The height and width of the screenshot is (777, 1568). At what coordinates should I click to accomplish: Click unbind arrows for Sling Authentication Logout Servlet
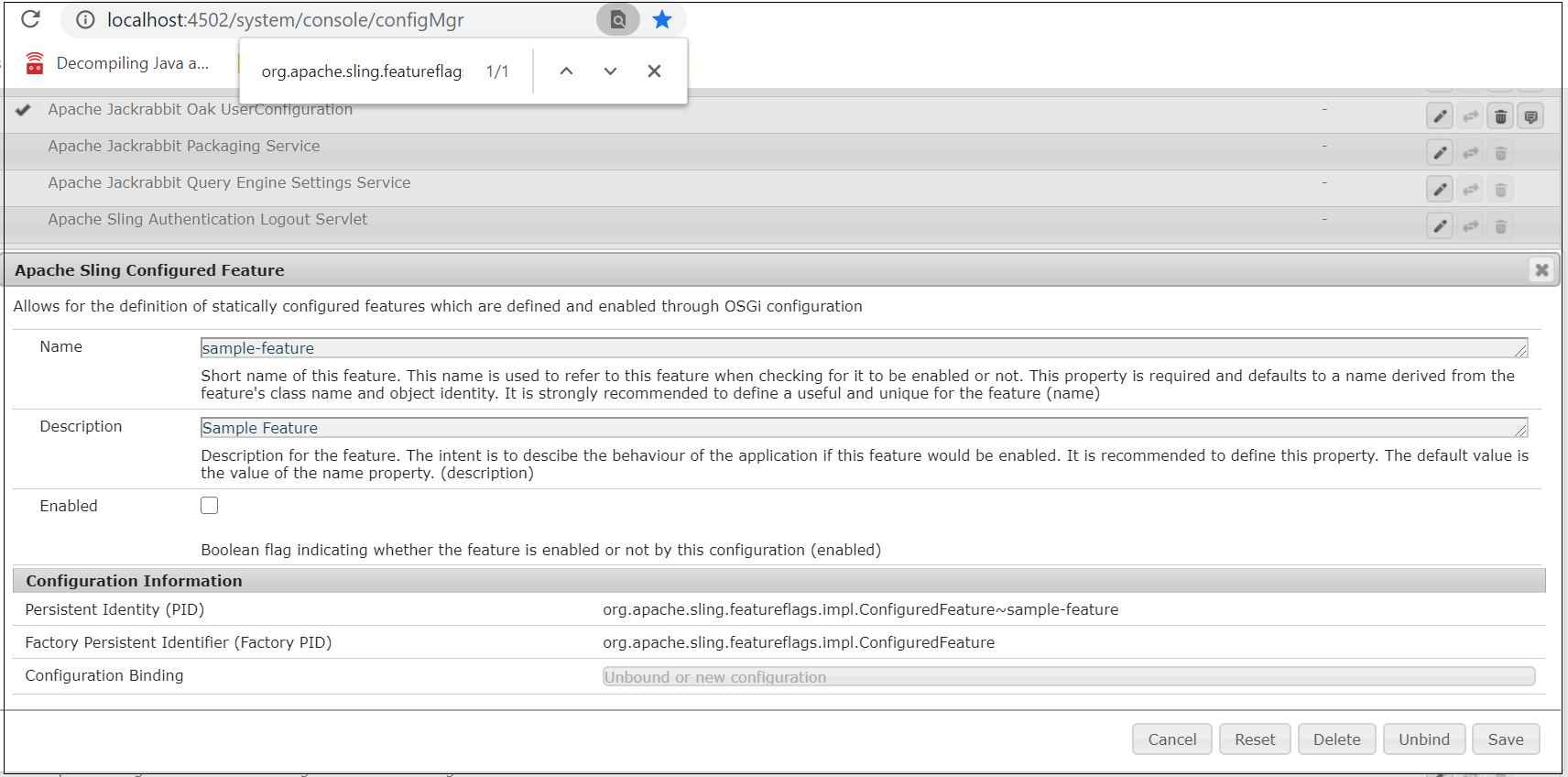[x=1470, y=226]
